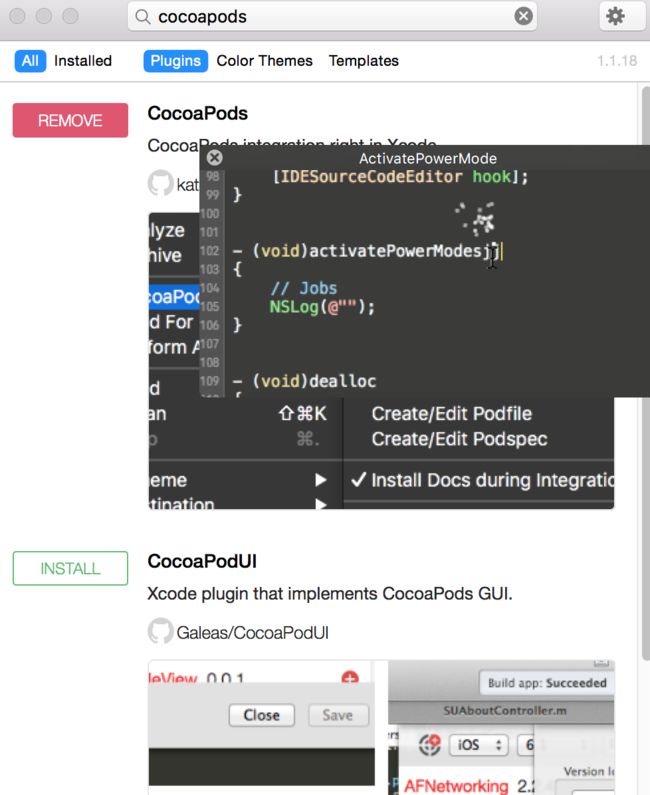Viewport: 650px width, 795px height.
Task: Click the activatePowerModes method line
Action: (366, 251)
